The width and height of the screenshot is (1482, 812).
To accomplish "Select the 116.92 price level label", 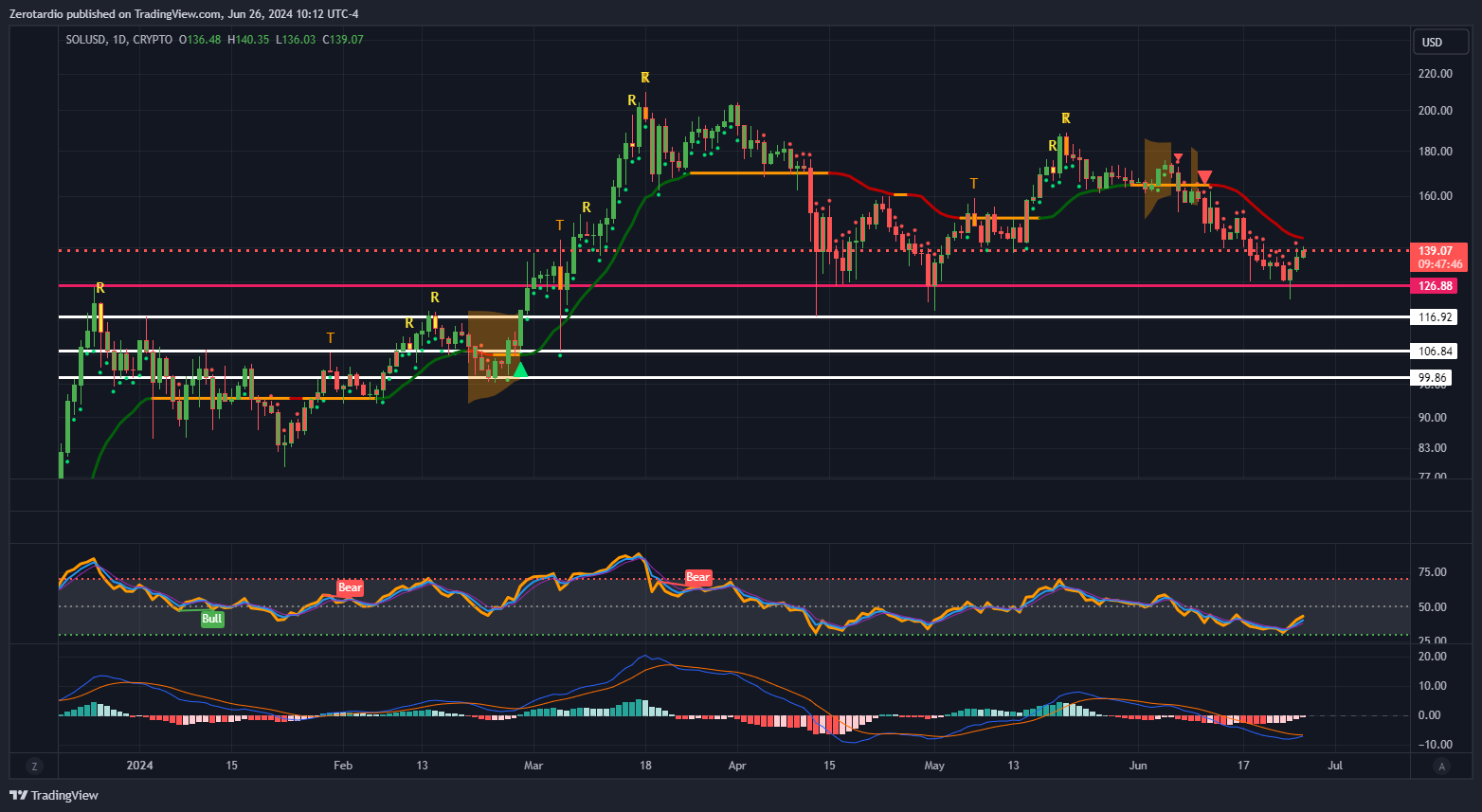I will click(x=1435, y=317).
